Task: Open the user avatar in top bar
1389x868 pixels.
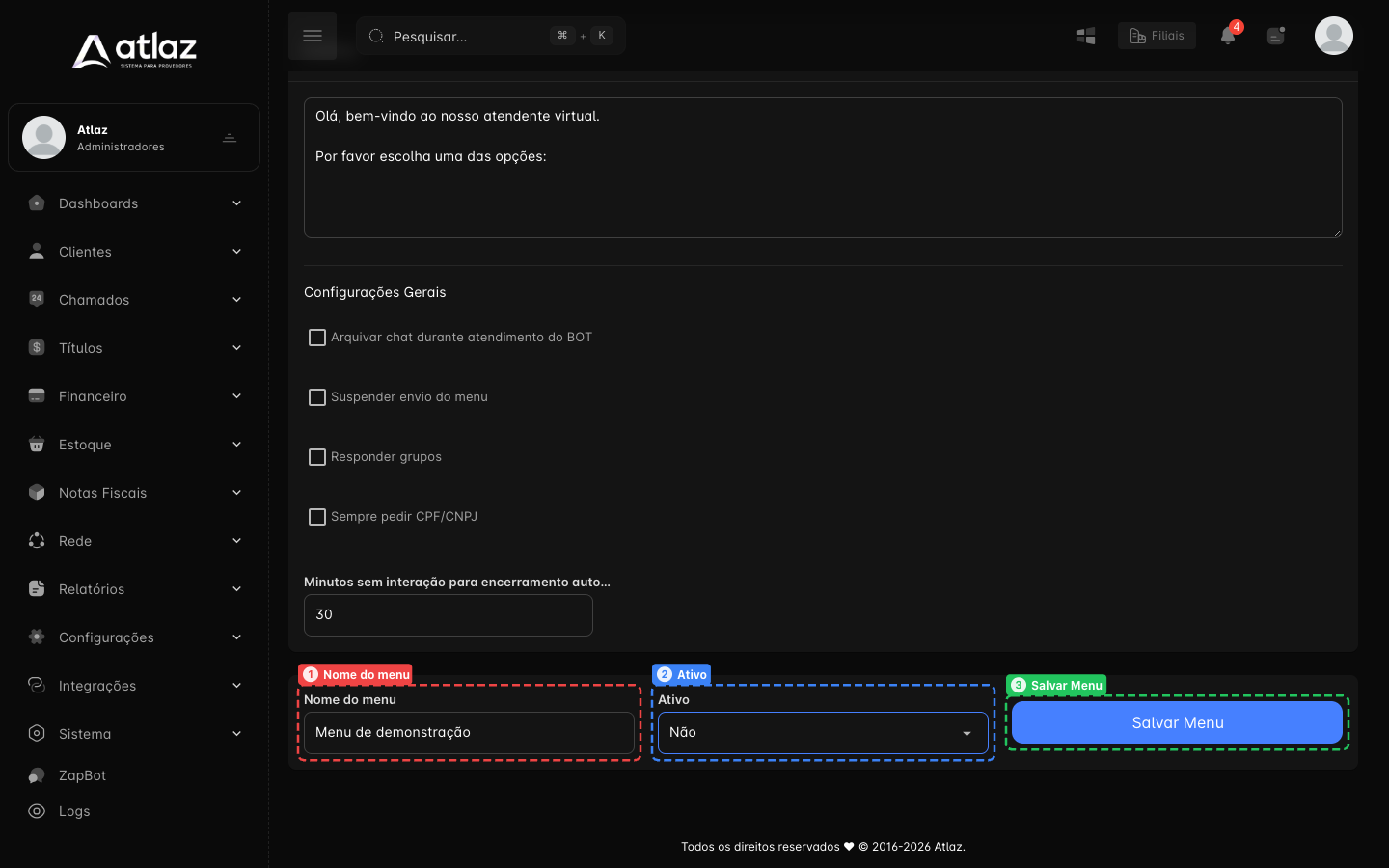Action: pyautogui.click(x=1334, y=36)
